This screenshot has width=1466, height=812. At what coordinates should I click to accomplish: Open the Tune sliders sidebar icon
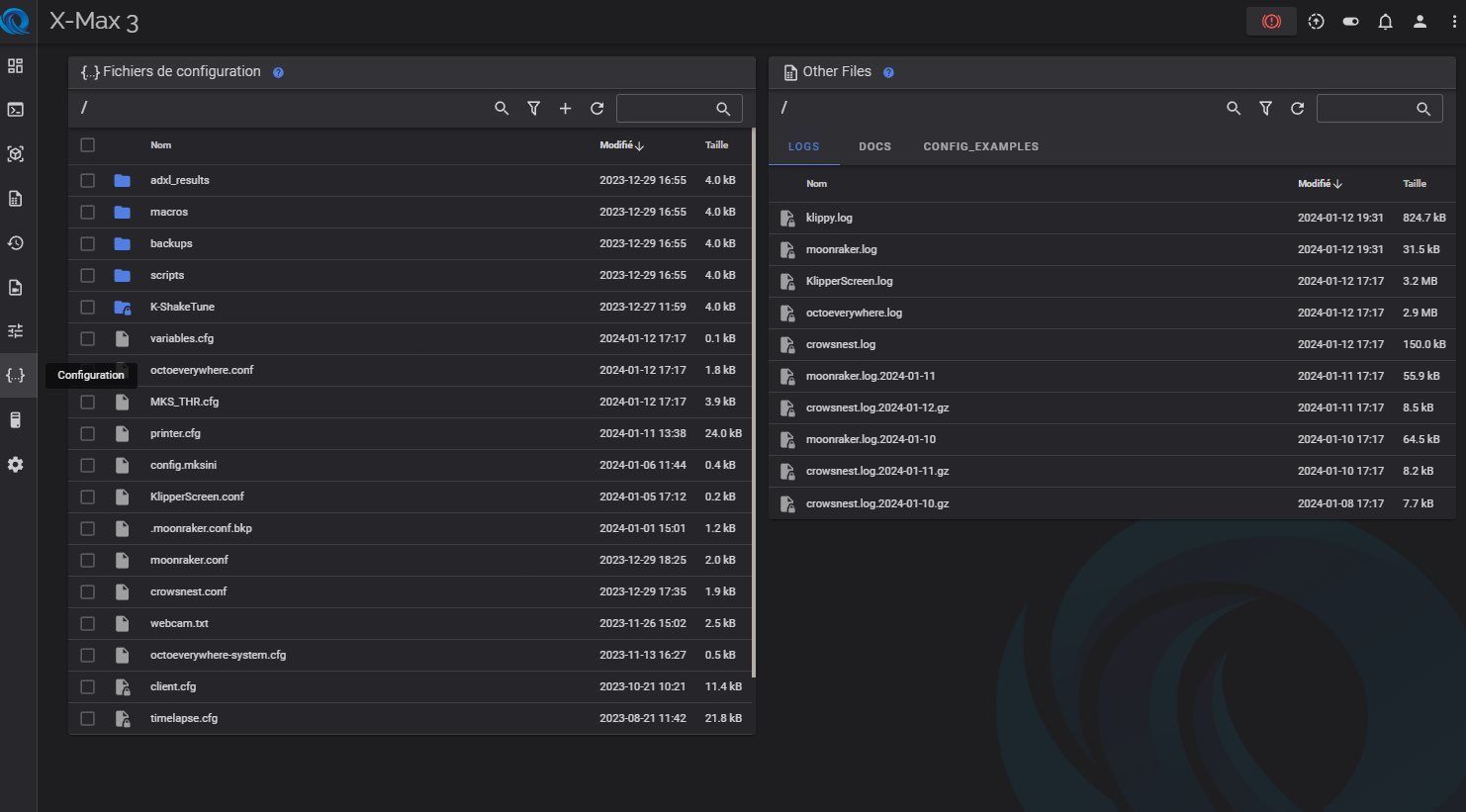click(15, 330)
